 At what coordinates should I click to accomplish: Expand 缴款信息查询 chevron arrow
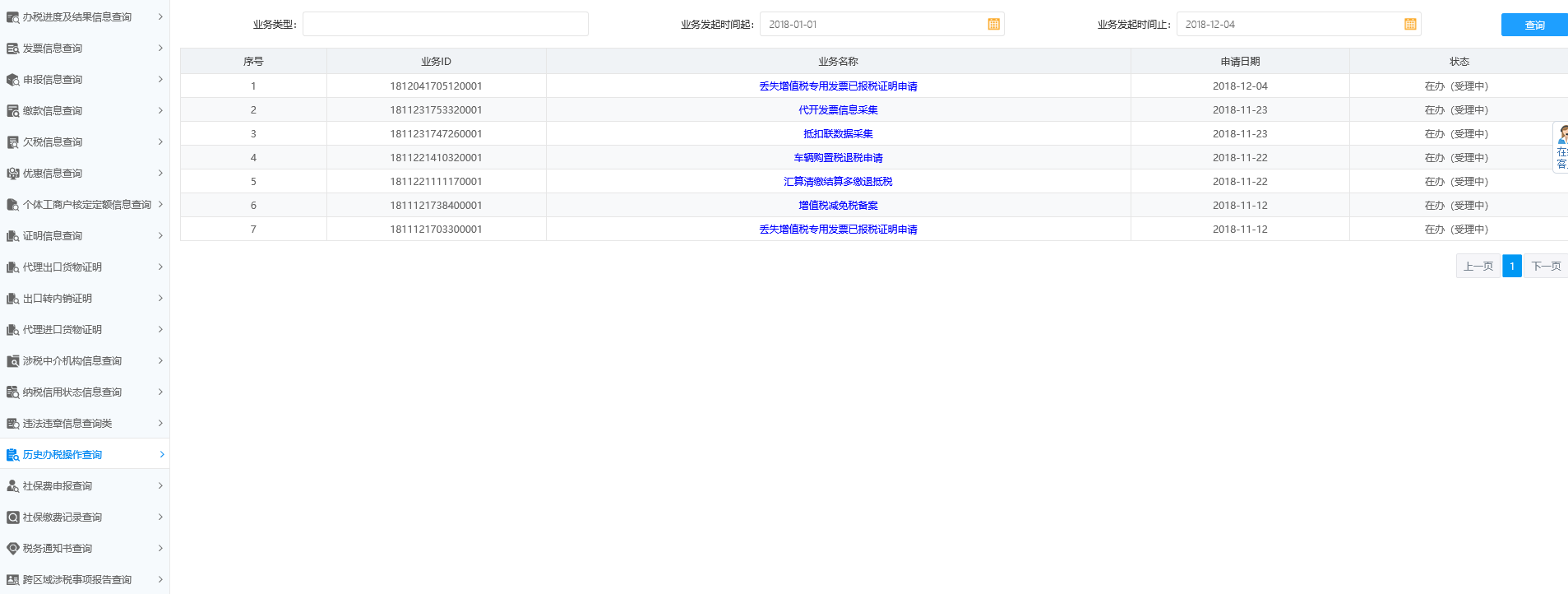[x=160, y=110]
